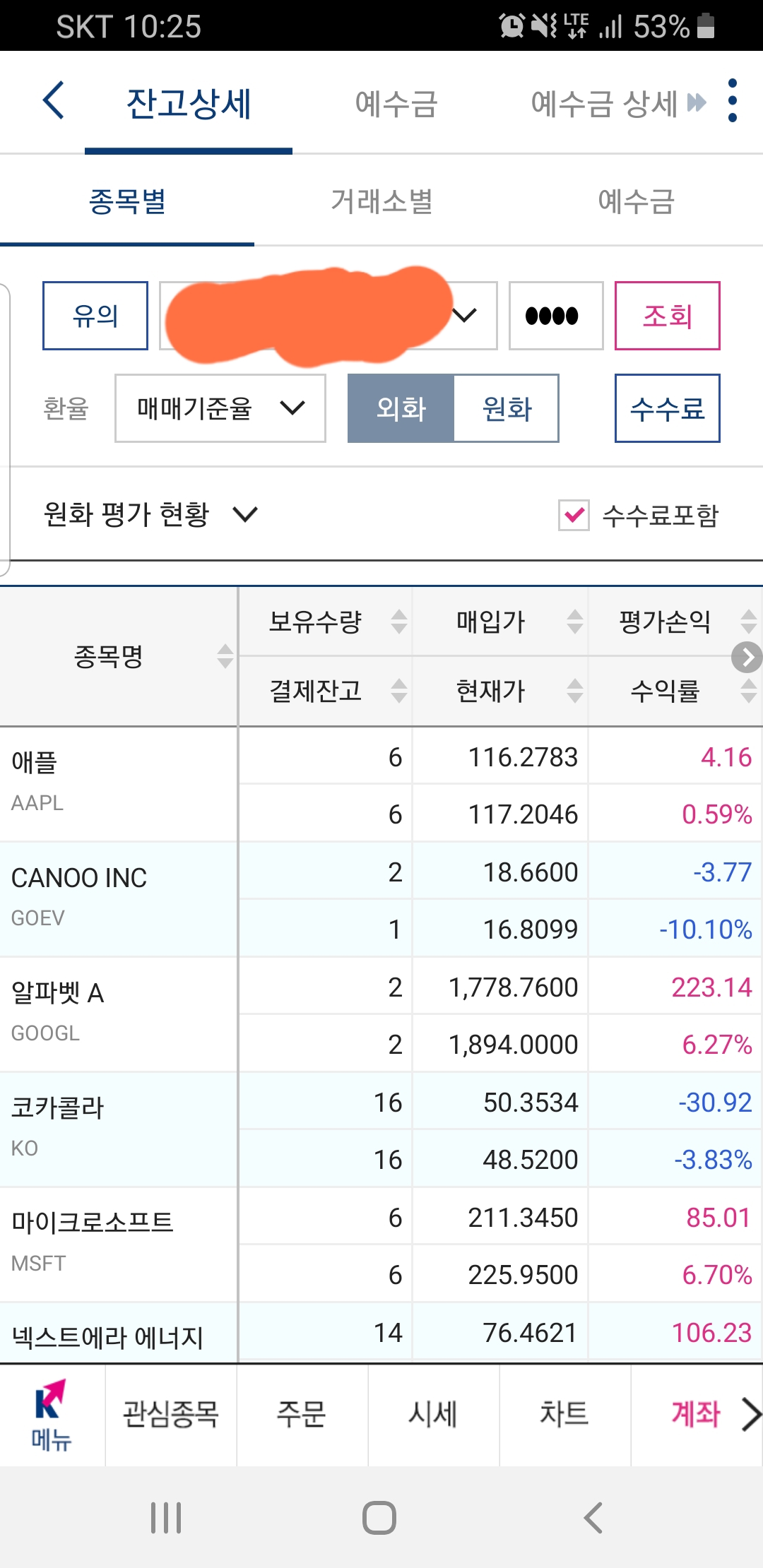Tap the 유의 button
Viewport: 763px width, 1568px height.
(x=95, y=316)
